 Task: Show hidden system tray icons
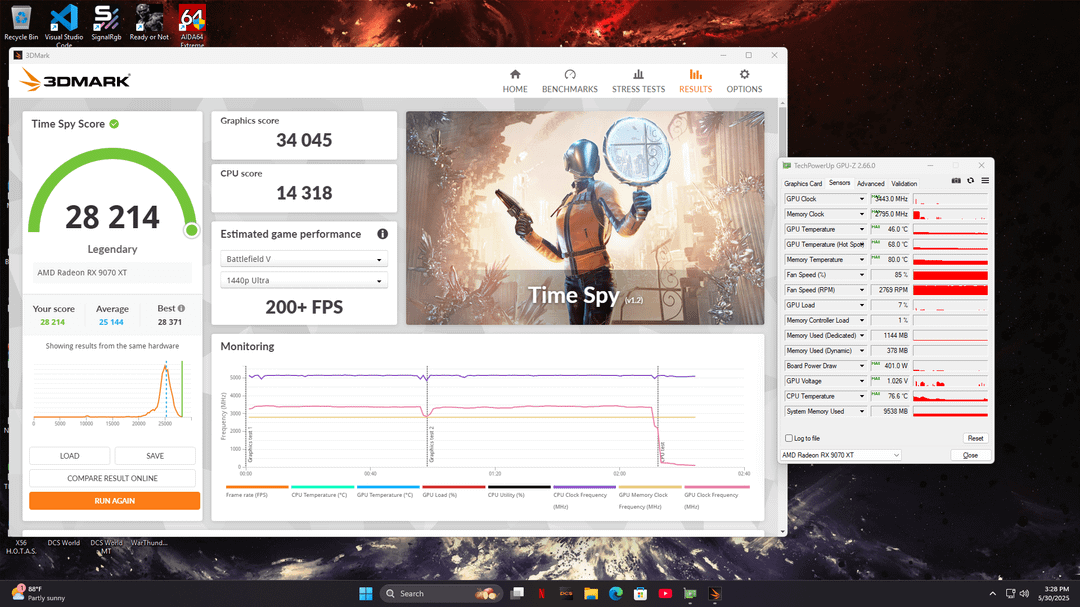(993, 593)
